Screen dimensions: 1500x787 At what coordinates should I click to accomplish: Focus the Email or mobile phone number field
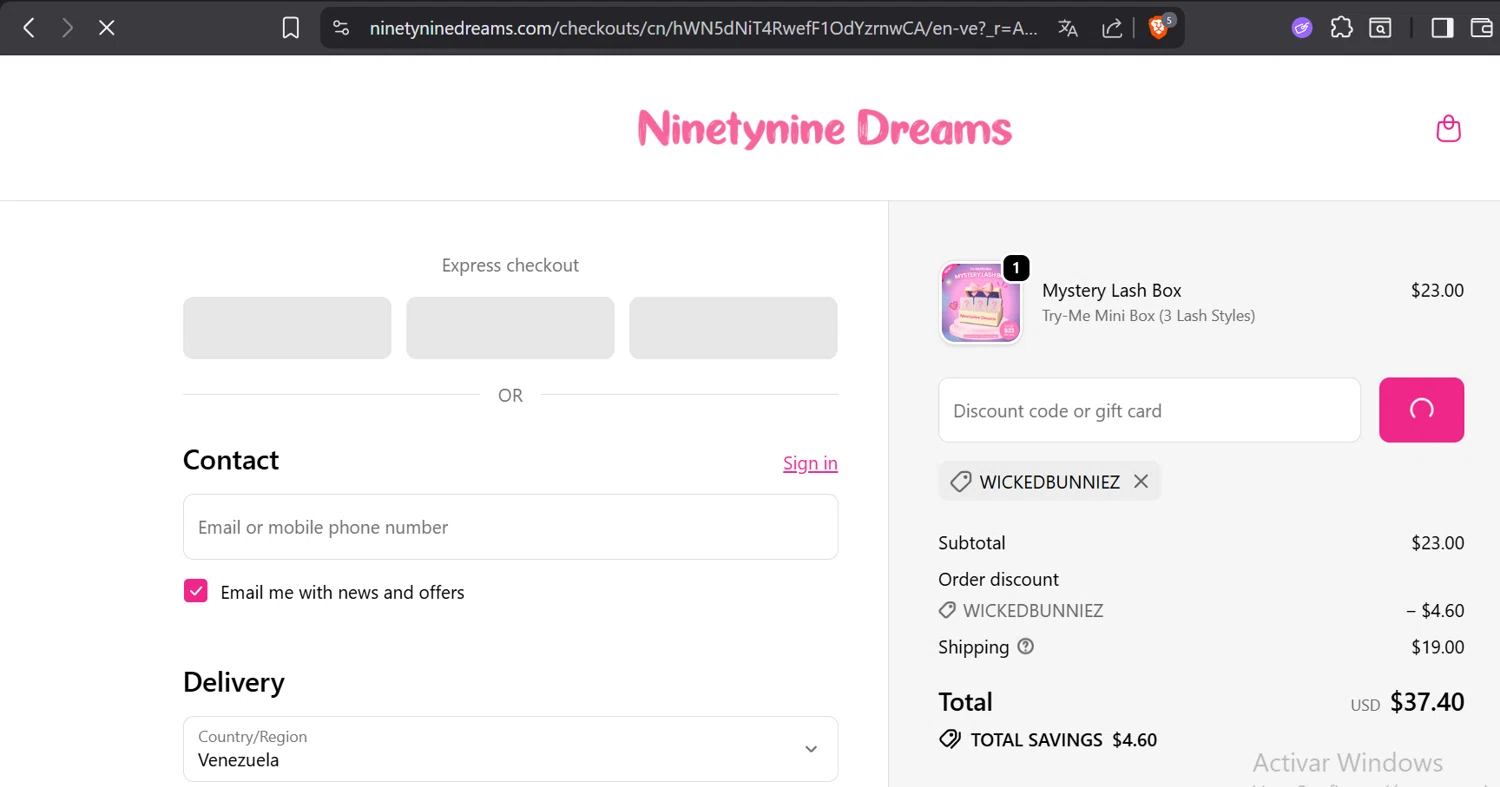pos(510,526)
